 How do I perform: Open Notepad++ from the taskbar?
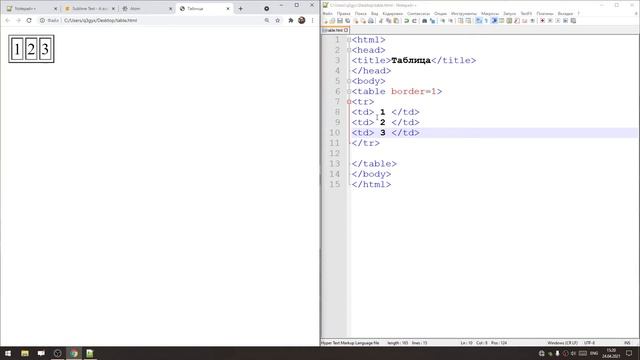click(89, 353)
